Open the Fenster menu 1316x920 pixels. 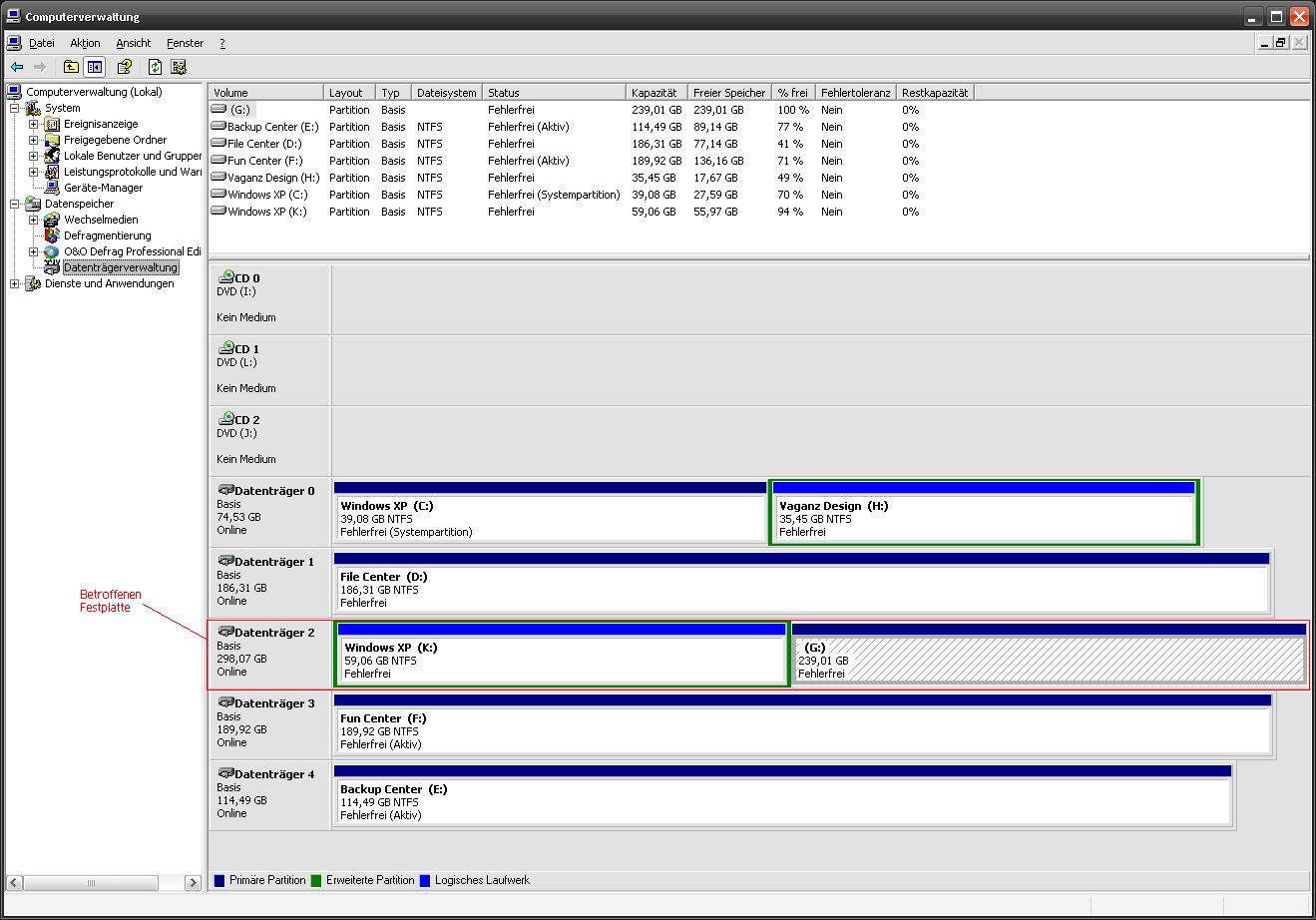click(186, 43)
